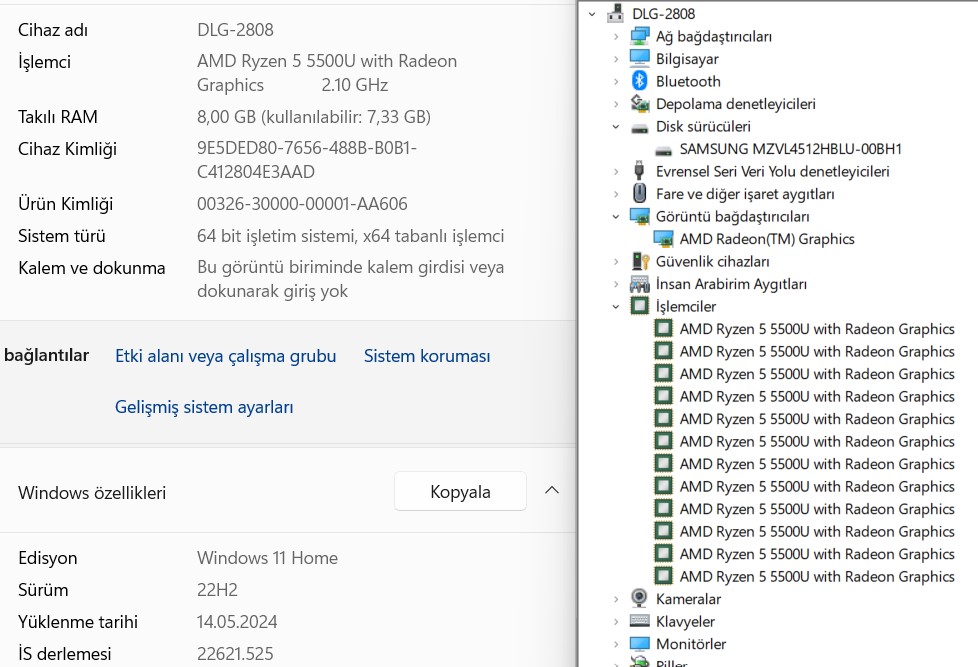Click the Ağ bağdaştırıcıları network icon
Screen dimensions: 978x667
(x=639, y=36)
